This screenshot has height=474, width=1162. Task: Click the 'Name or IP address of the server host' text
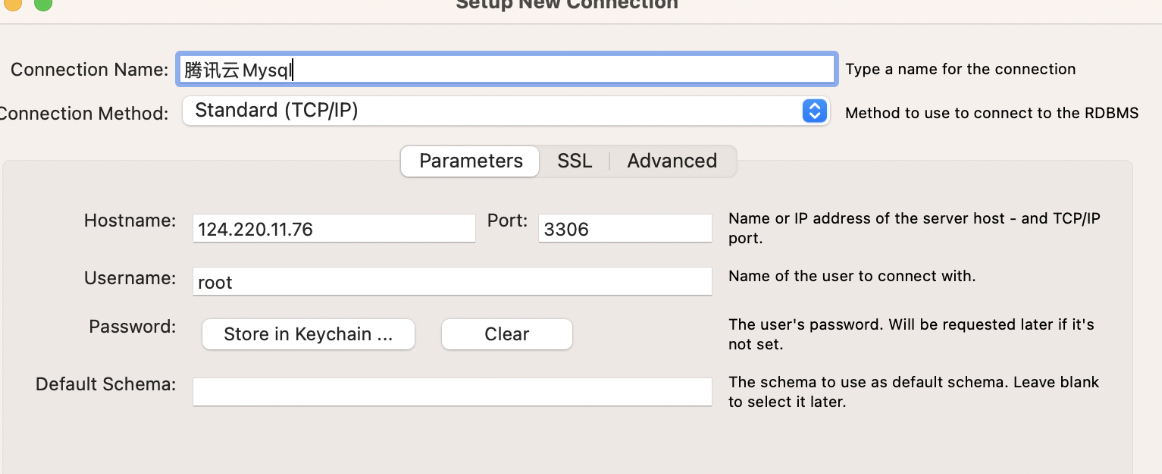coord(914,229)
